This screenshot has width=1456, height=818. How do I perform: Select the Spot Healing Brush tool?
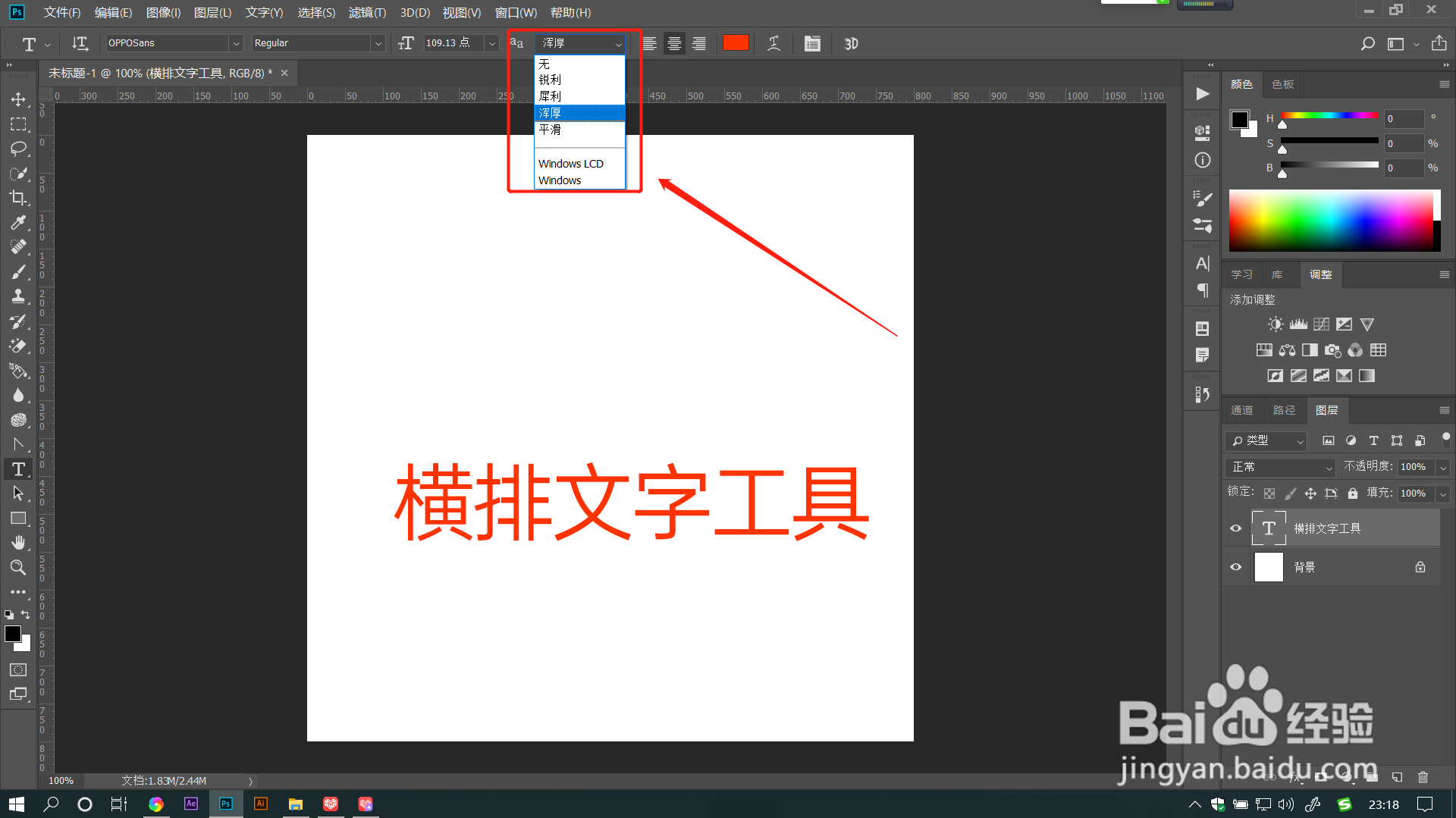[18, 247]
